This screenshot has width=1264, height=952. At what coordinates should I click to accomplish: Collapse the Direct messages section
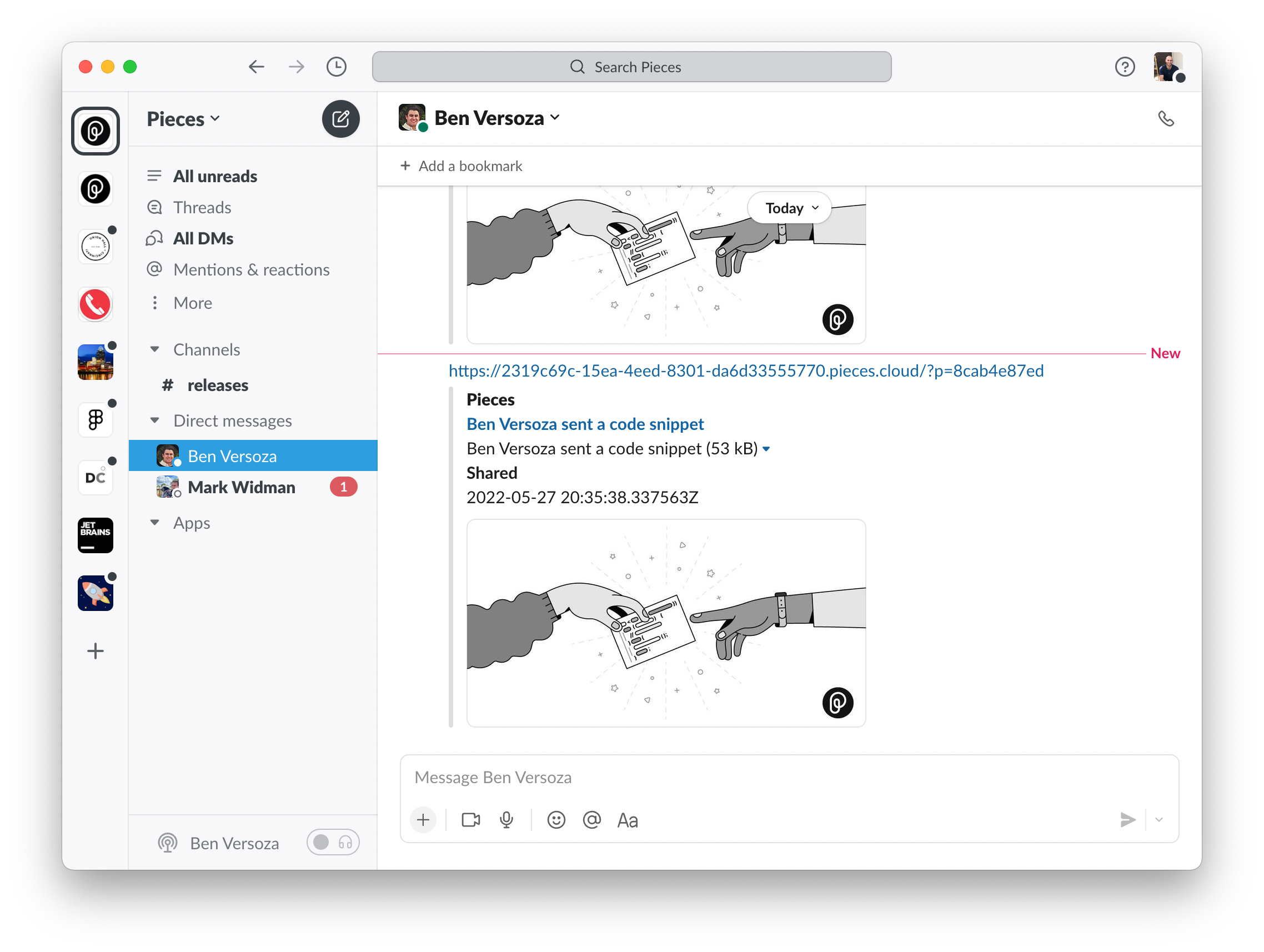click(154, 420)
